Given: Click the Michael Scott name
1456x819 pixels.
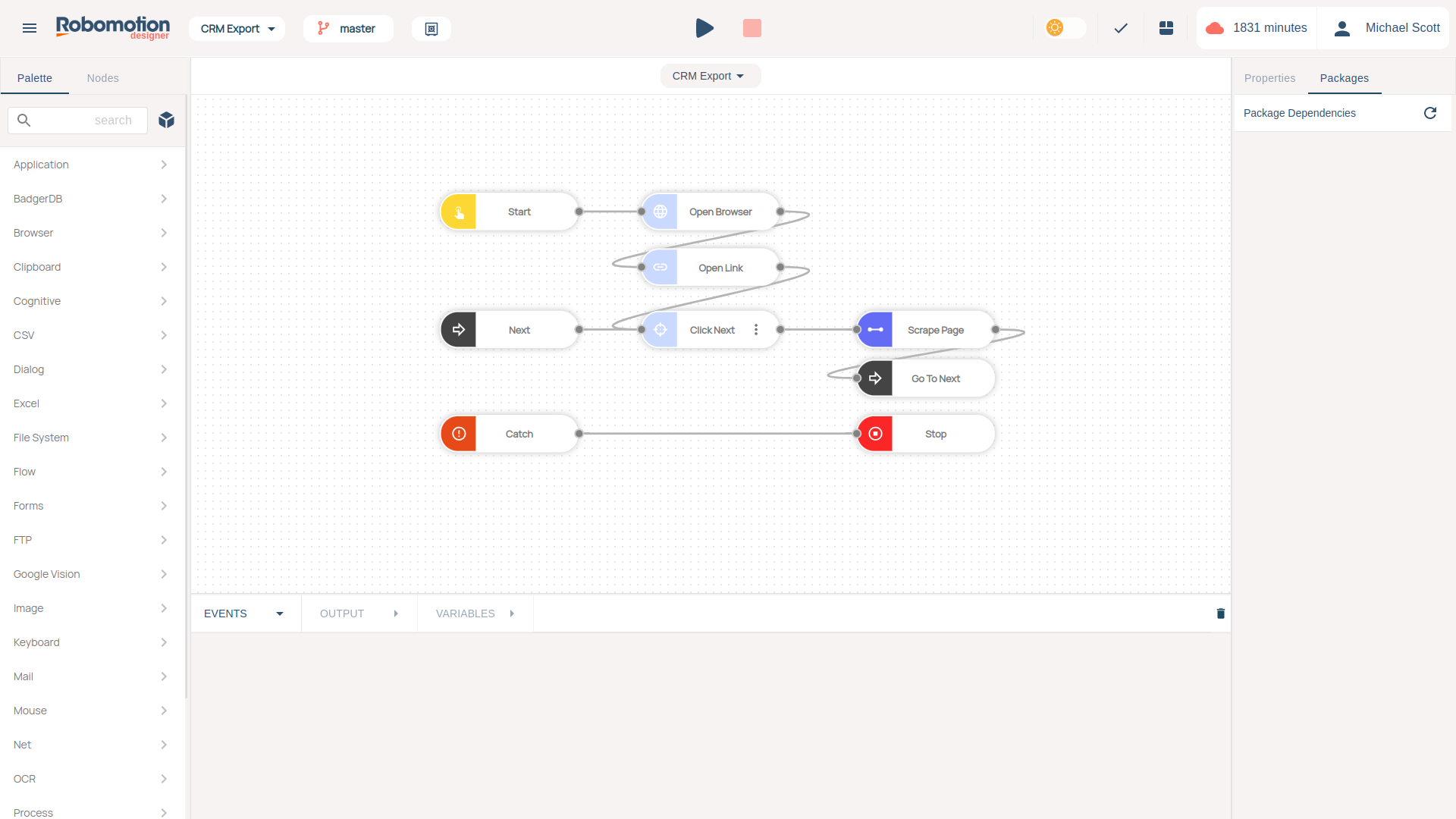Looking at the screenshot, I should pos(1403,28).
